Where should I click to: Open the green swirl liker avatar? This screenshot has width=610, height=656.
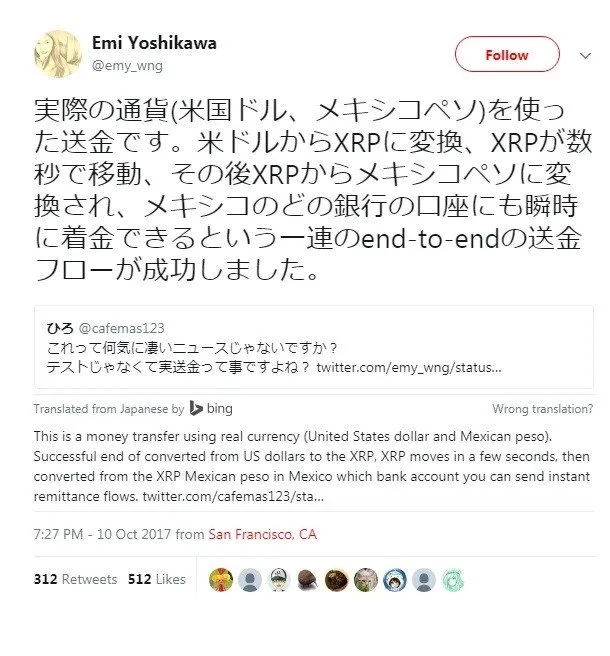(453, 580)
